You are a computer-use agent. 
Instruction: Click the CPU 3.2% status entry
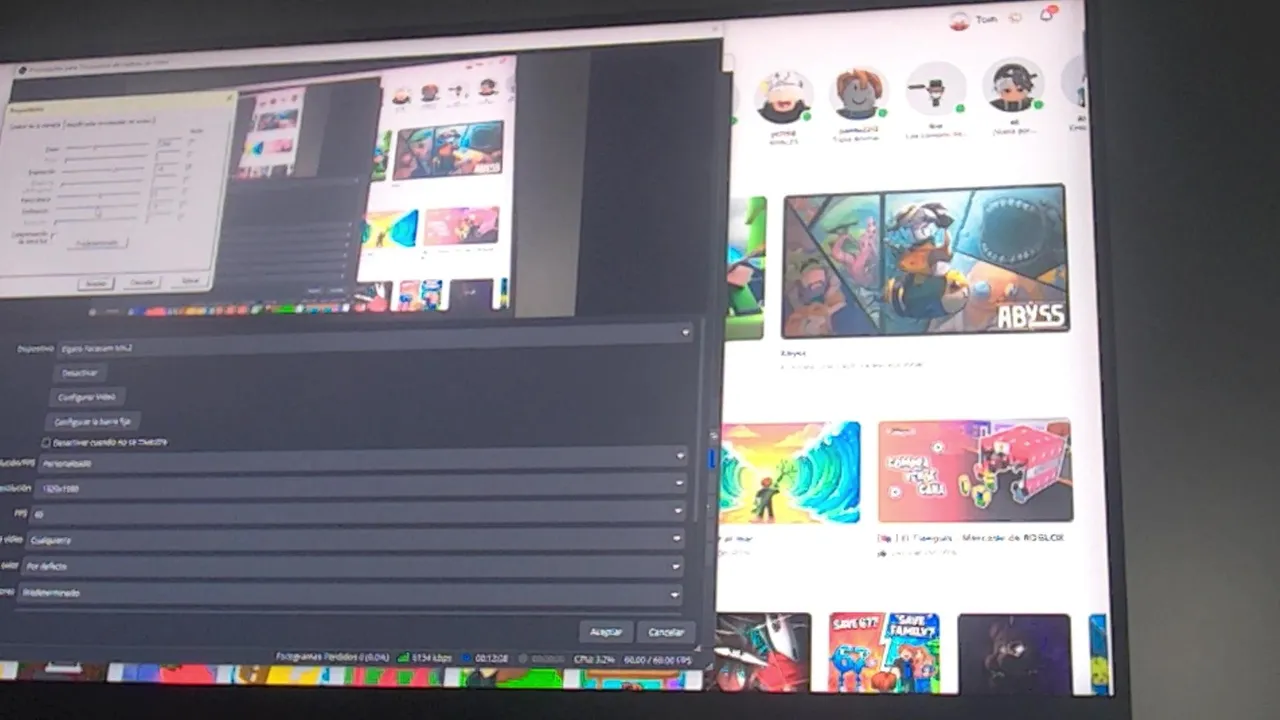pos(594,660)
